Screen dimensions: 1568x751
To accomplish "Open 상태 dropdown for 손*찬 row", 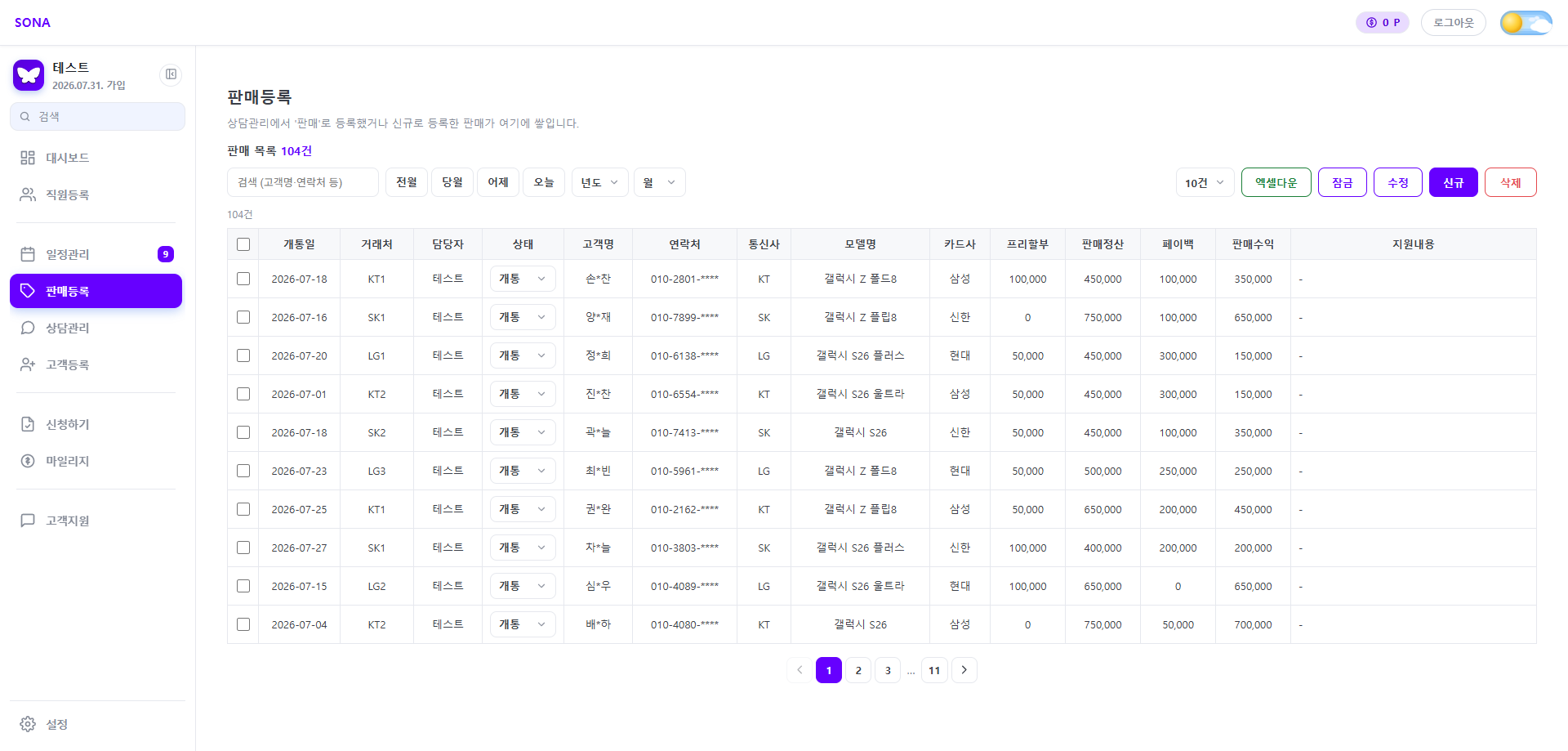I will (x=523, y=279).
